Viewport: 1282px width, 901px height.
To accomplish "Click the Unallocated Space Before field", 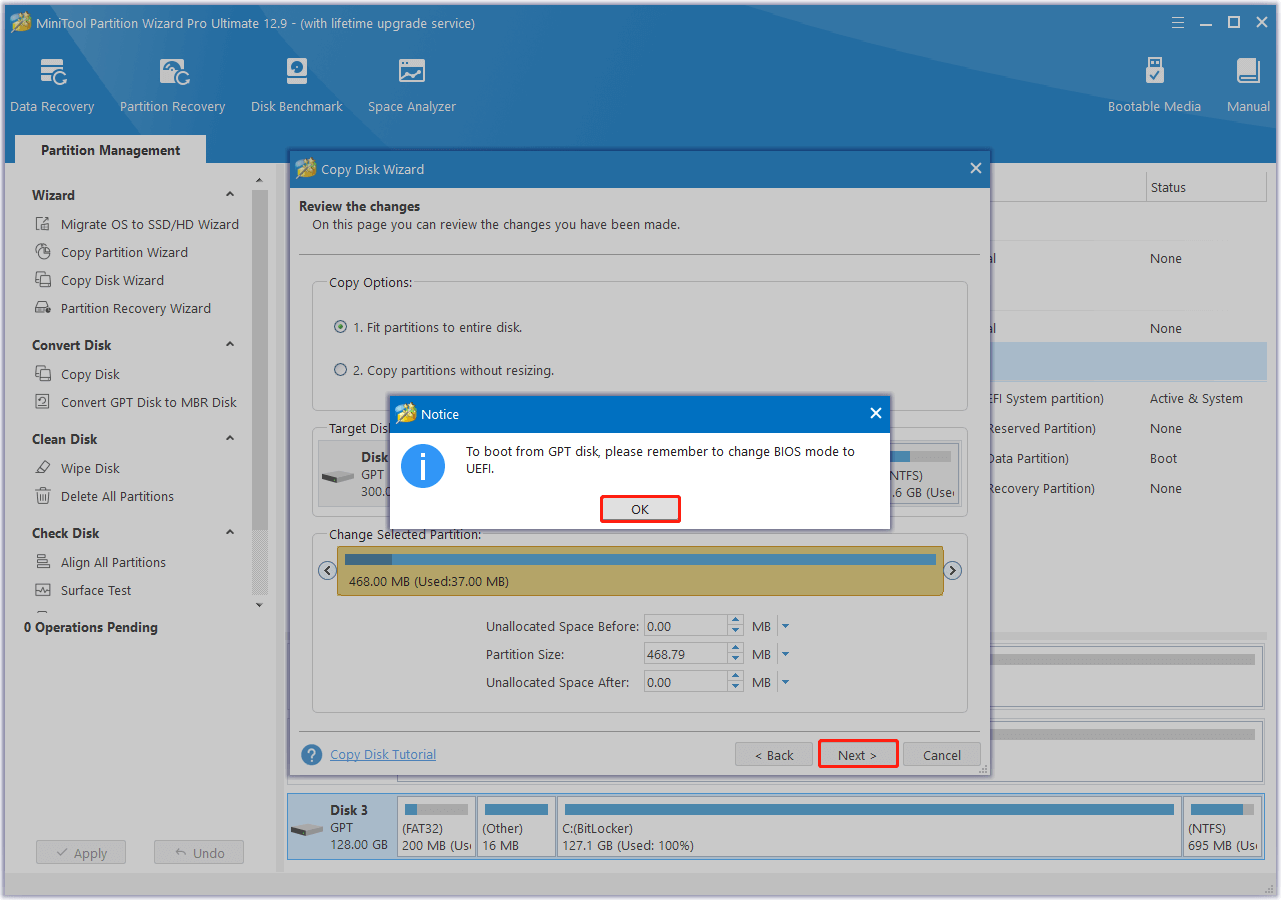I will [686, 626].
